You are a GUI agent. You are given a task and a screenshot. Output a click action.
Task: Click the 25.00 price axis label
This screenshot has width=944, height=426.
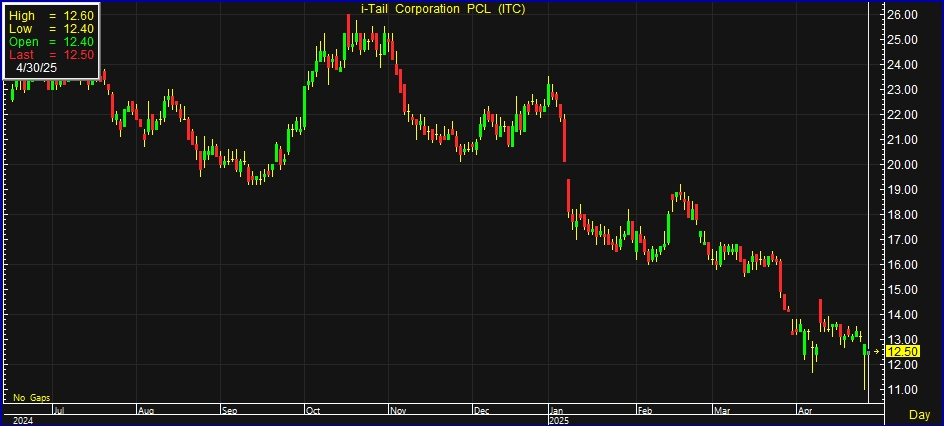[903, 40]
